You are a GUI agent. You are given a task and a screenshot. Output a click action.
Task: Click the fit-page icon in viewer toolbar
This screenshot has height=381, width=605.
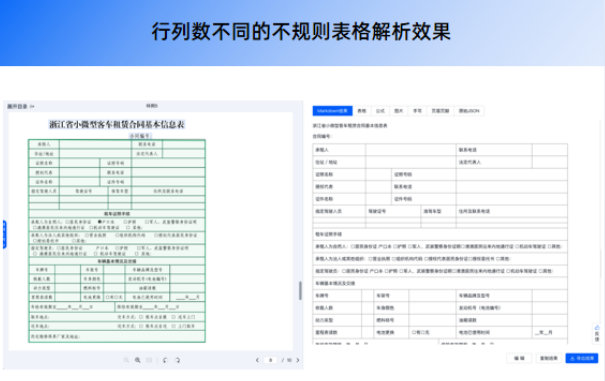pos(149,360)
